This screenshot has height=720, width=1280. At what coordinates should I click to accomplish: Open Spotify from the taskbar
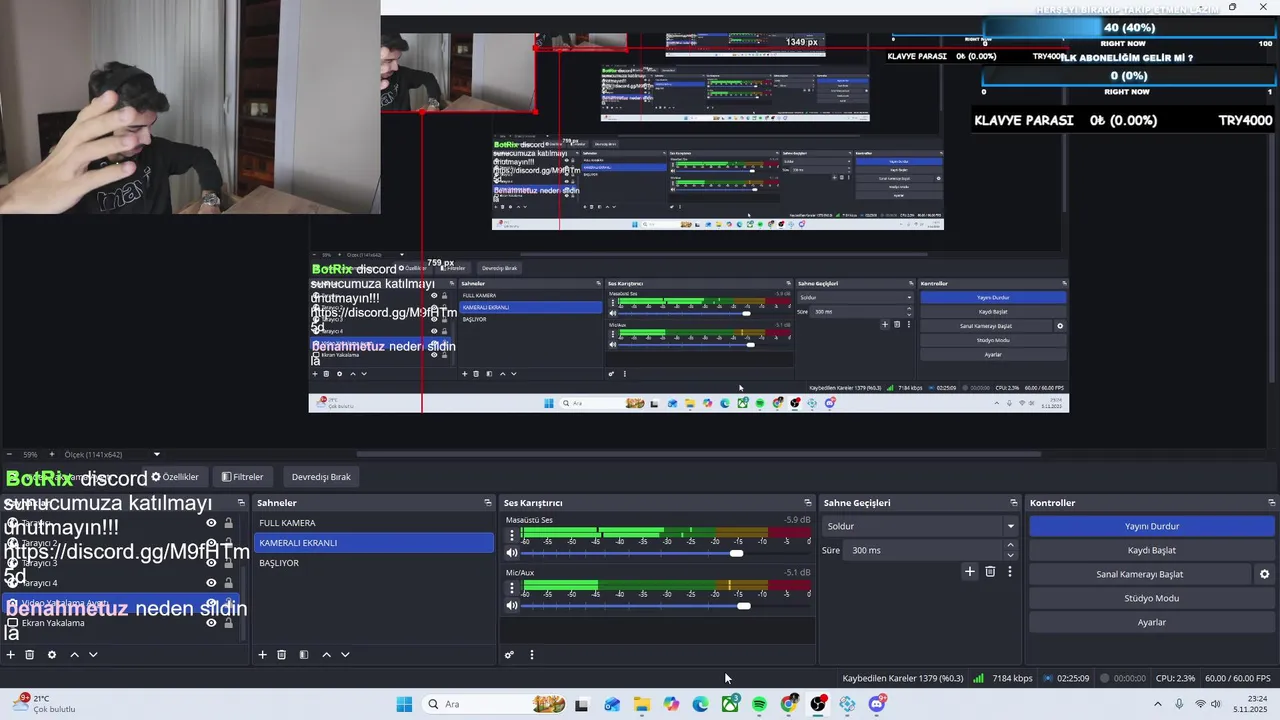click(x=760, y=704)
